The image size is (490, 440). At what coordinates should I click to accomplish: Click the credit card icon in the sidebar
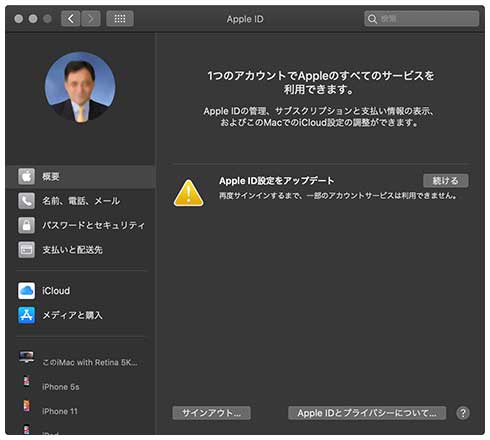pos(26,250)
